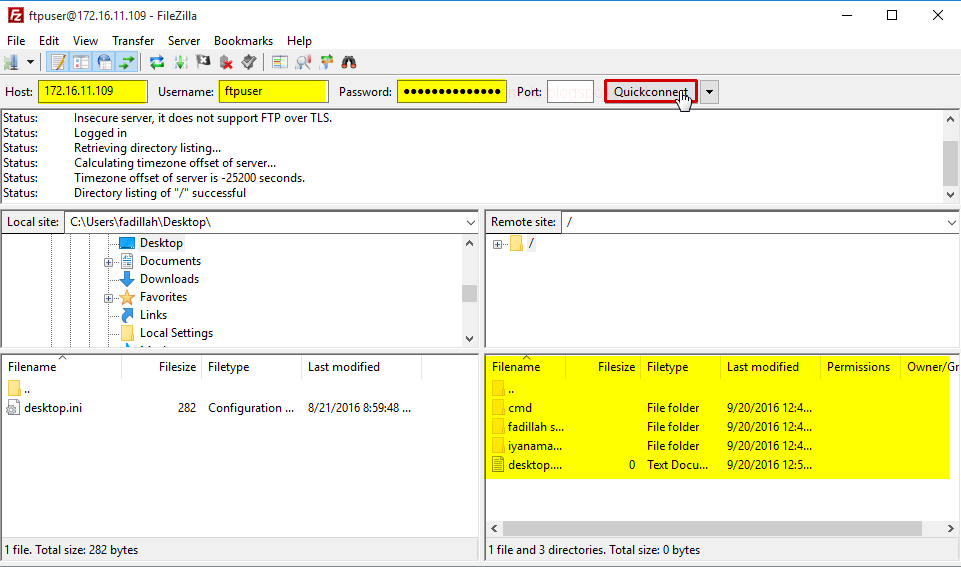Image resolution: width=961 pixels, height=567 pixels.
Task: Select the remote iyanama... folder
Action: 534,446
